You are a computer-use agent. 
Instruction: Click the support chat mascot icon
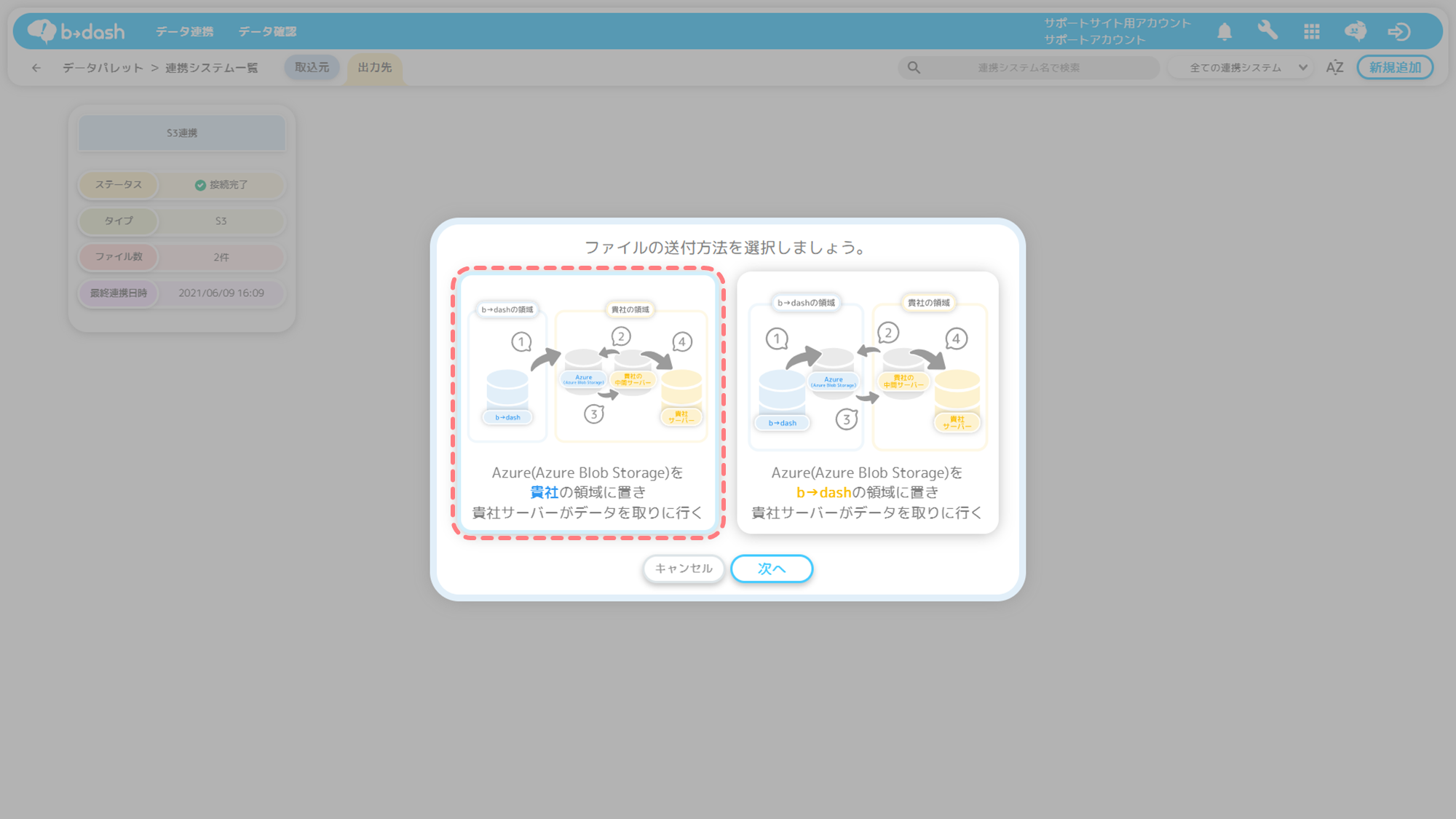[1356, 31]
